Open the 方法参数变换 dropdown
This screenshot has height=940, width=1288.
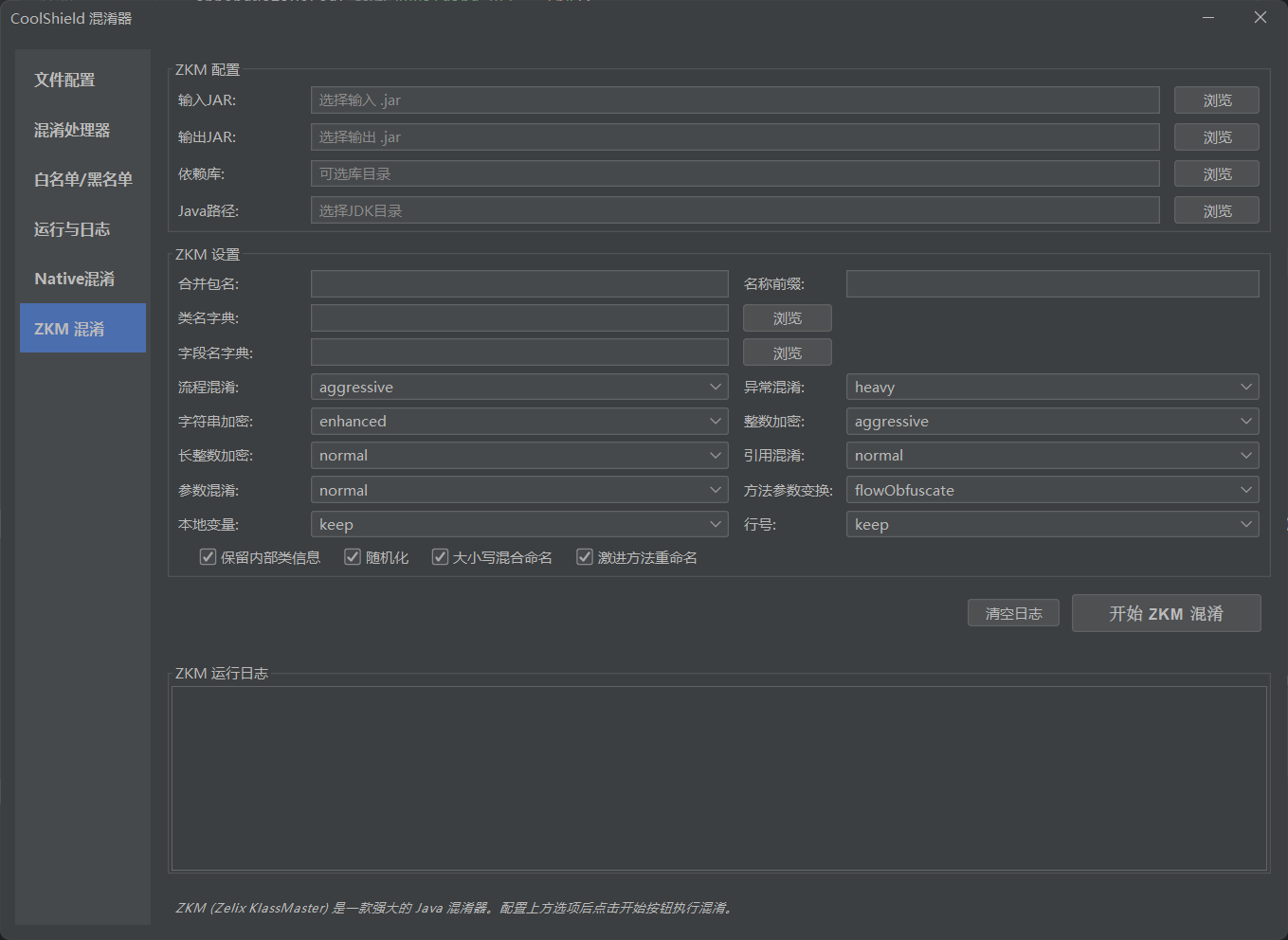tap(1052, 489)
